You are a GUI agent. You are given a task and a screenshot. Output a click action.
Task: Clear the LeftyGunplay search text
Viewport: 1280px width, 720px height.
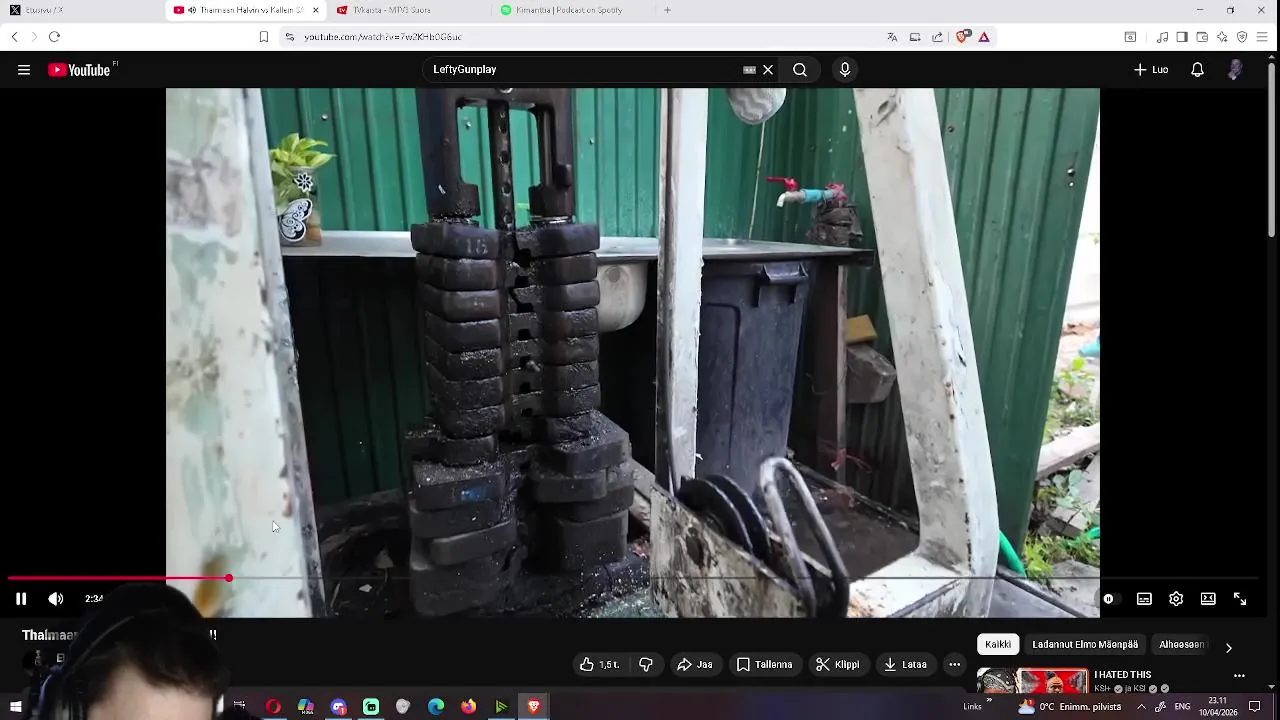coord(768,70)
